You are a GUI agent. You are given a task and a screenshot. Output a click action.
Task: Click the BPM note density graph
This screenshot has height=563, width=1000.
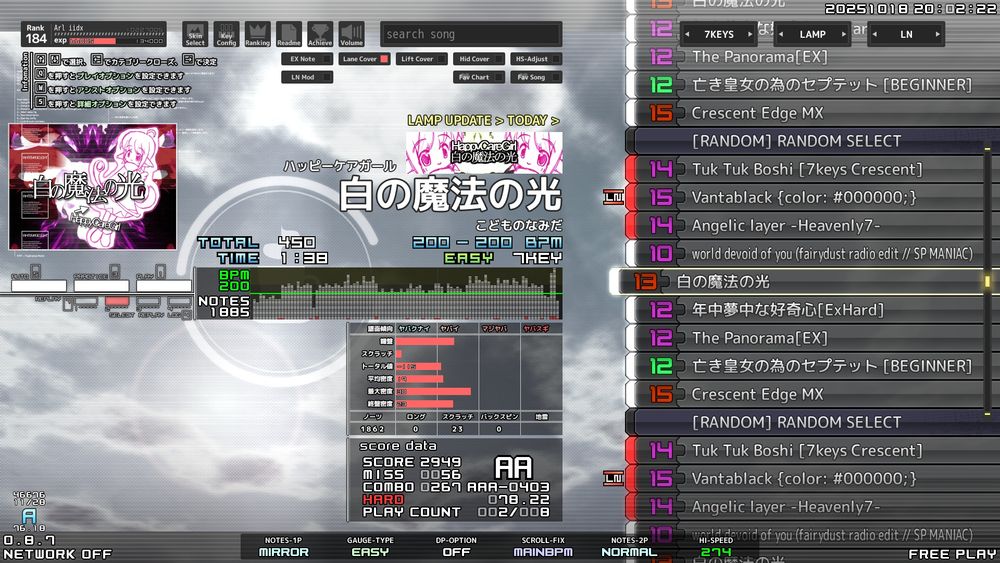(406, 293)
